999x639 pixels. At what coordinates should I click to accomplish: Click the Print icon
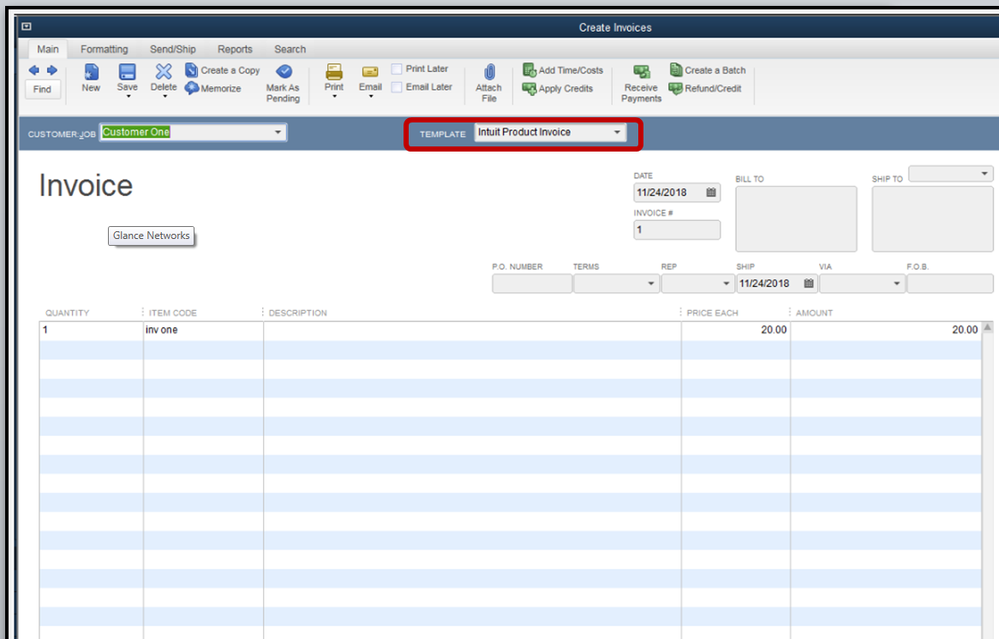(x=334, y=72)
